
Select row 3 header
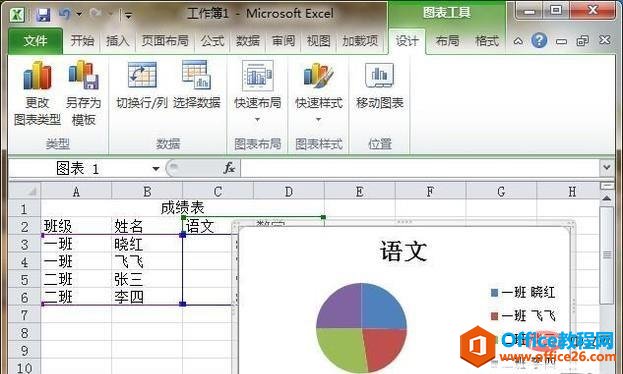click(x=25, y=244)
